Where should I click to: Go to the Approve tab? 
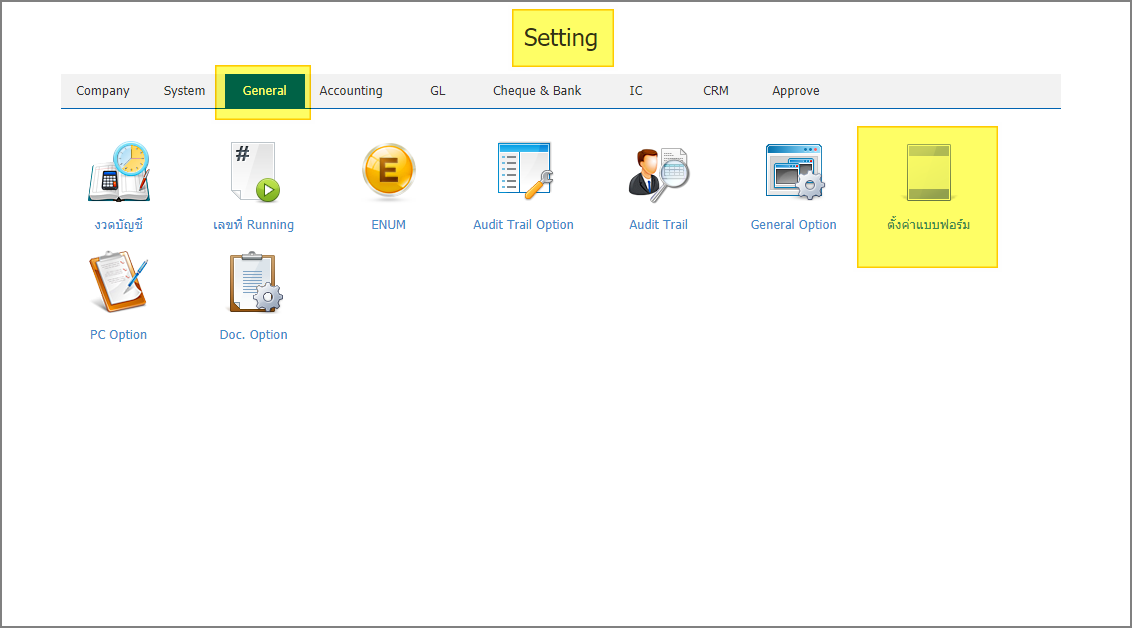tap(795, 91)
